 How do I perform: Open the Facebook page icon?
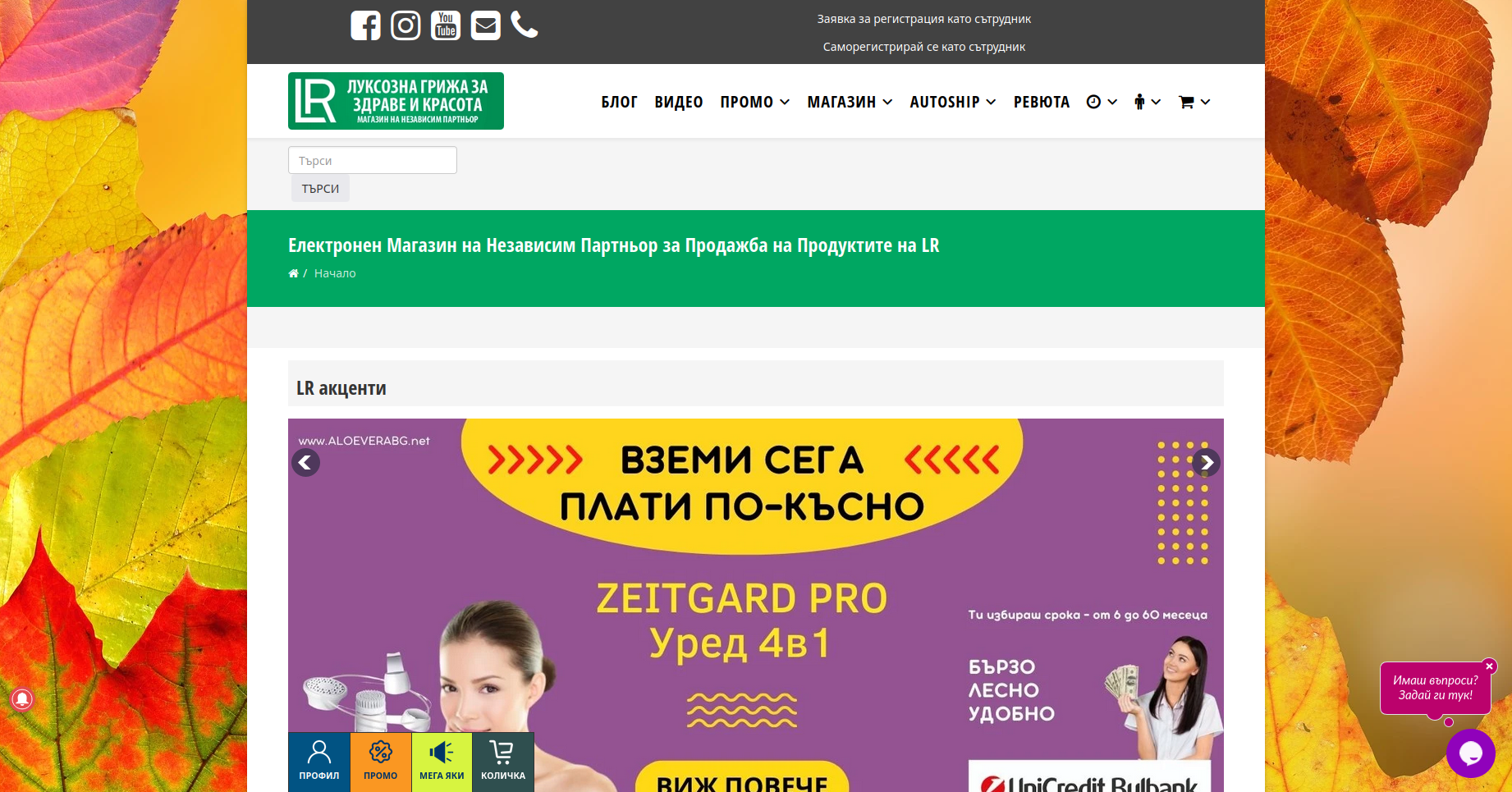point(365,25)
